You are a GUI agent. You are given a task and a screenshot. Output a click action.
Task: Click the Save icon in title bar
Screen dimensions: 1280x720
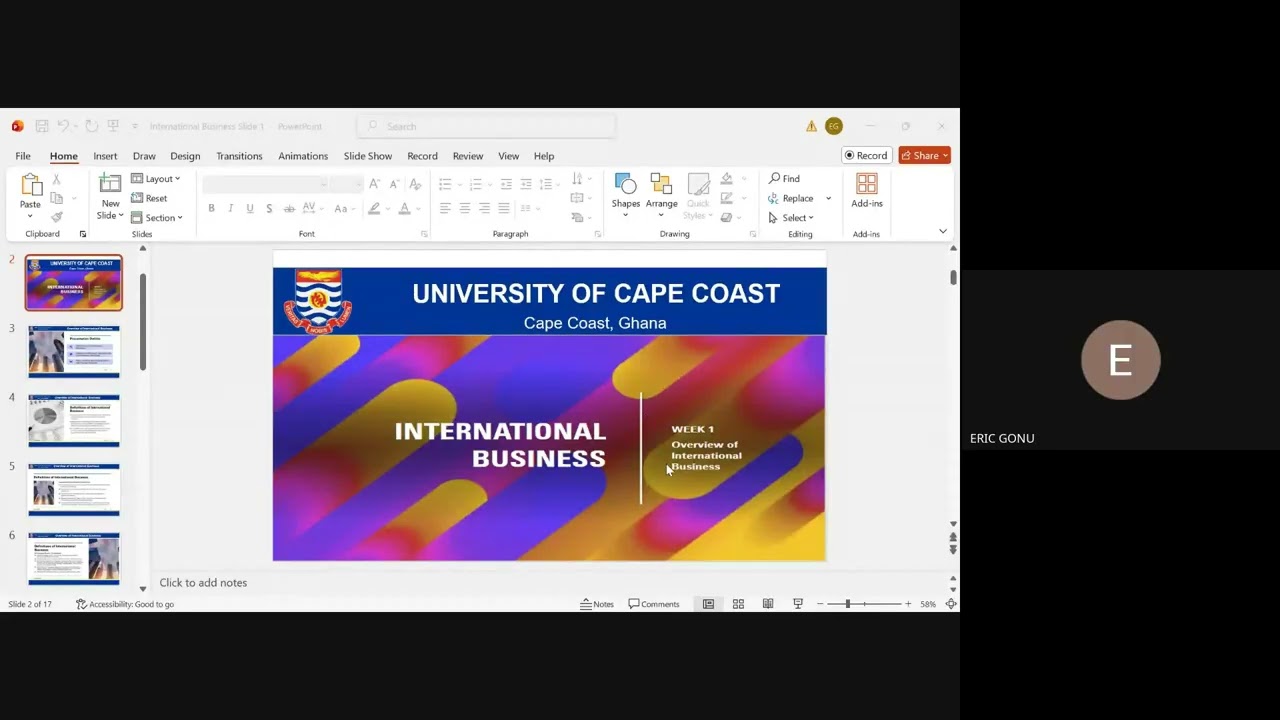(x=42, y=126)
